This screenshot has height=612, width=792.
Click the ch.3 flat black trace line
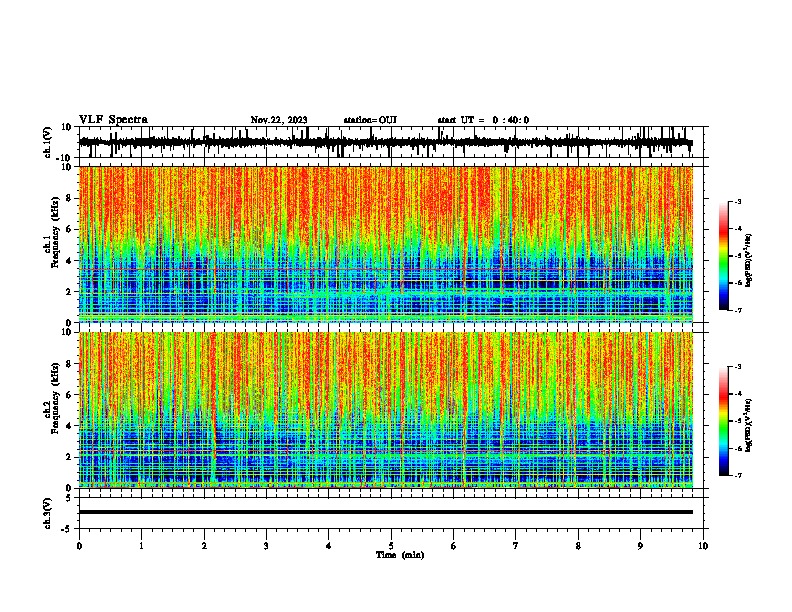click(x=386, y=512)
